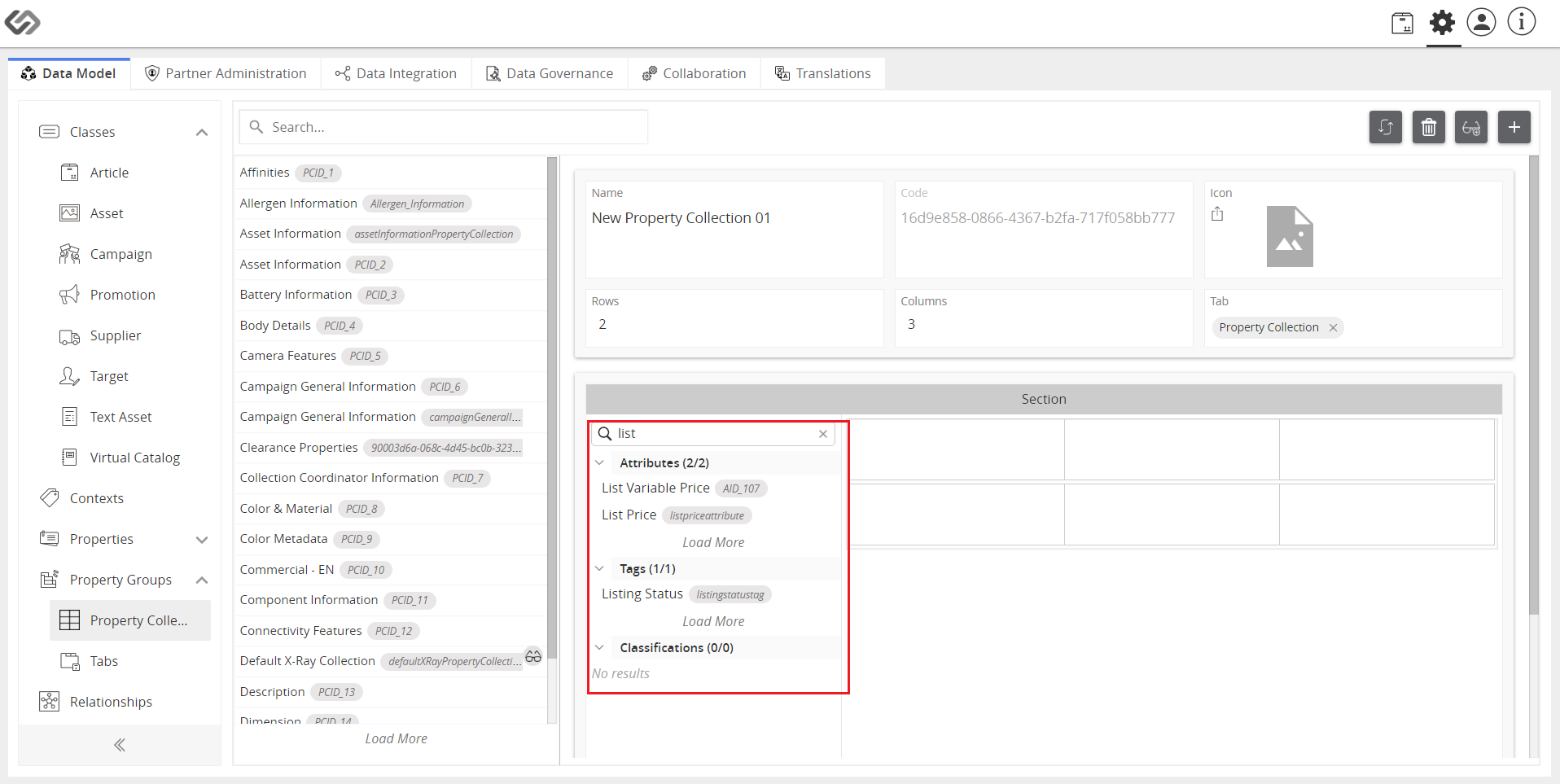The image size is (1560, 784).
Task: Switch to the Collaboration tab
Action: pos(695,73)
